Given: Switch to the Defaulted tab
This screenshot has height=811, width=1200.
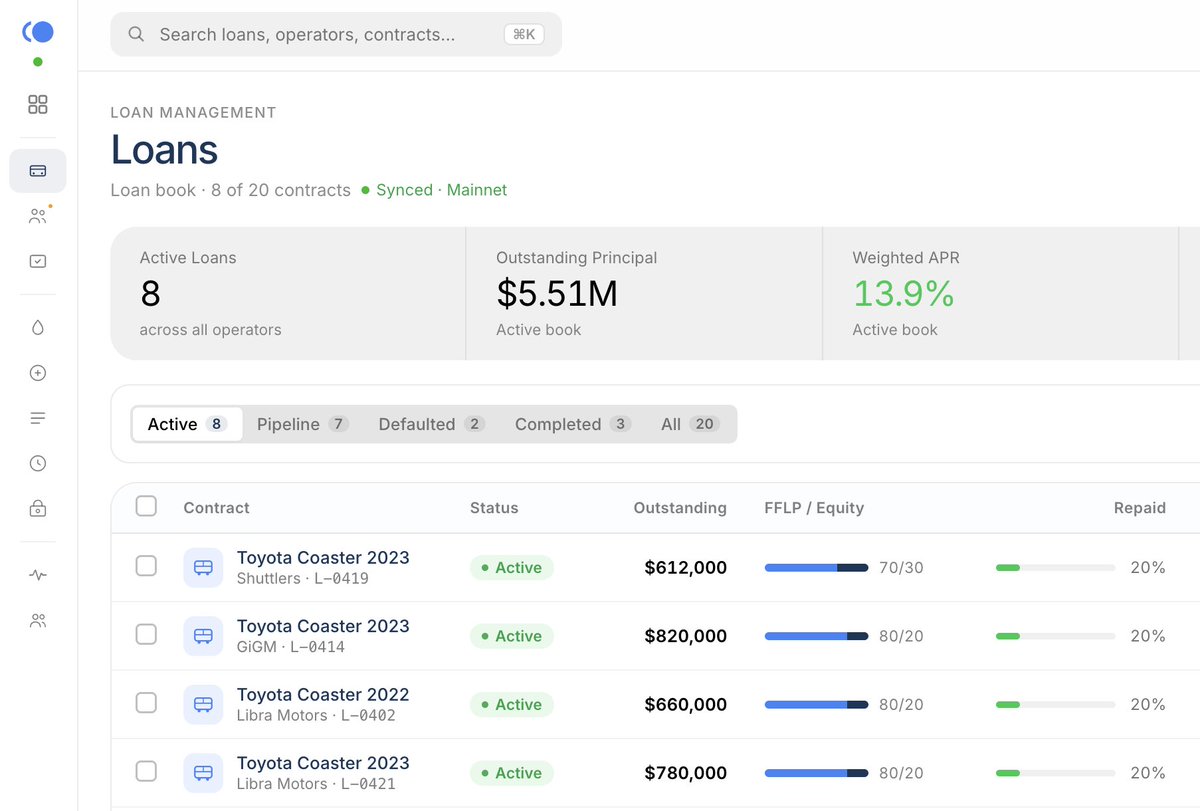Looking at the screenshot, I should point(431,424).
